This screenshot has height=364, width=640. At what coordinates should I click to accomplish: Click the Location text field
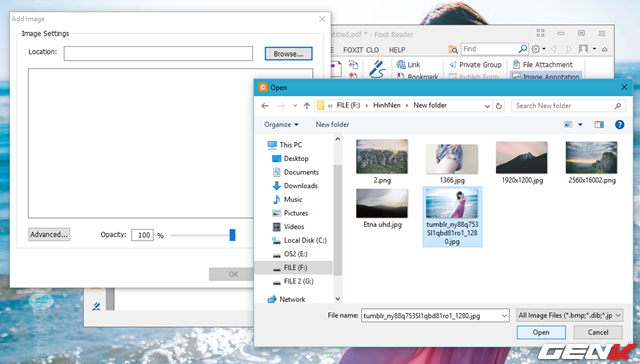coord(158,53)
